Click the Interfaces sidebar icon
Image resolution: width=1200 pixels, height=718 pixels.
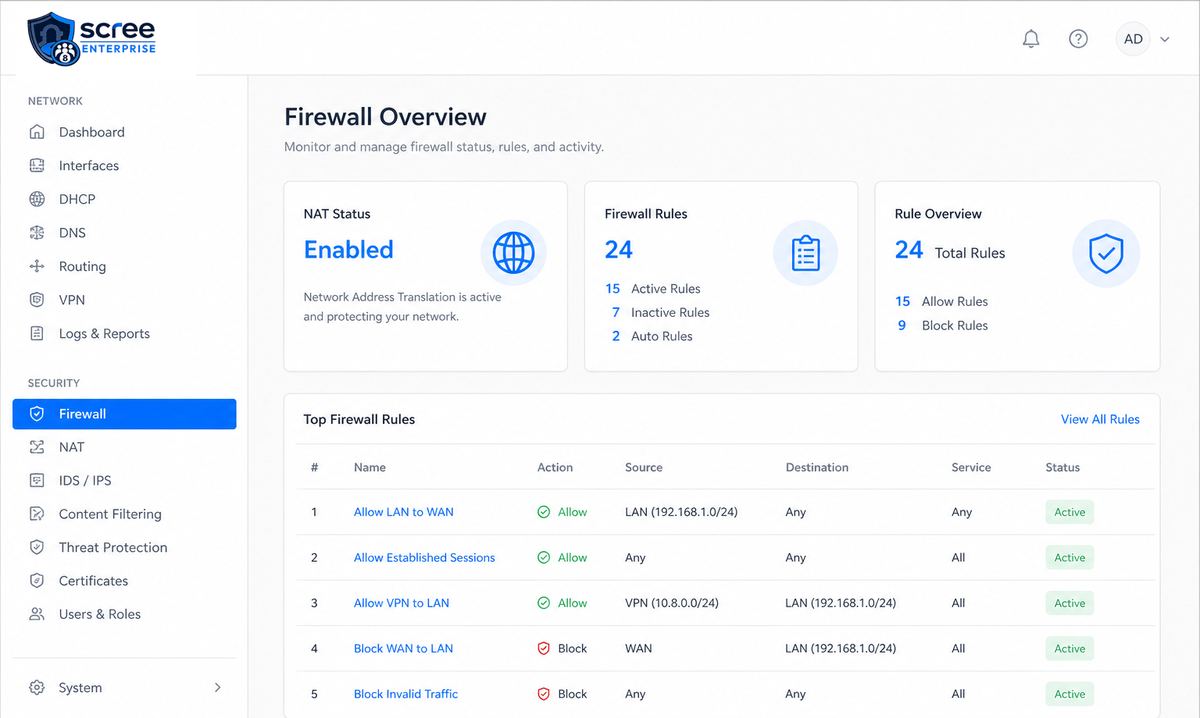(x=37, y=166)
